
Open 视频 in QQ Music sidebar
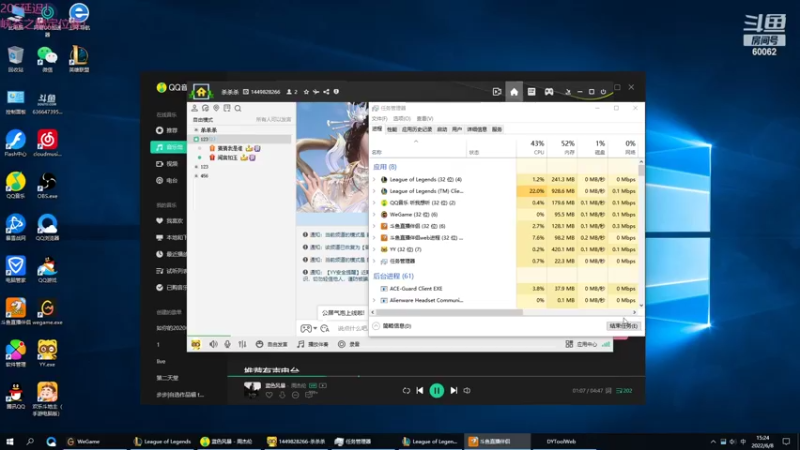(x=167, y=164)
